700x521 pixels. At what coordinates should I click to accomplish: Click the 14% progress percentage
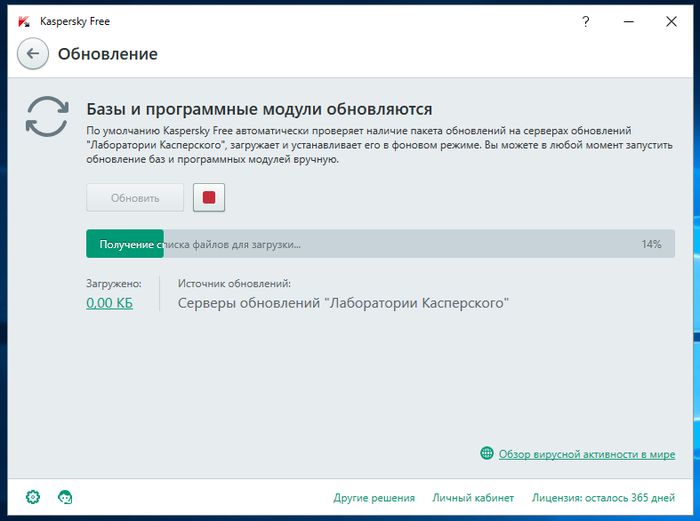(651, 244)
